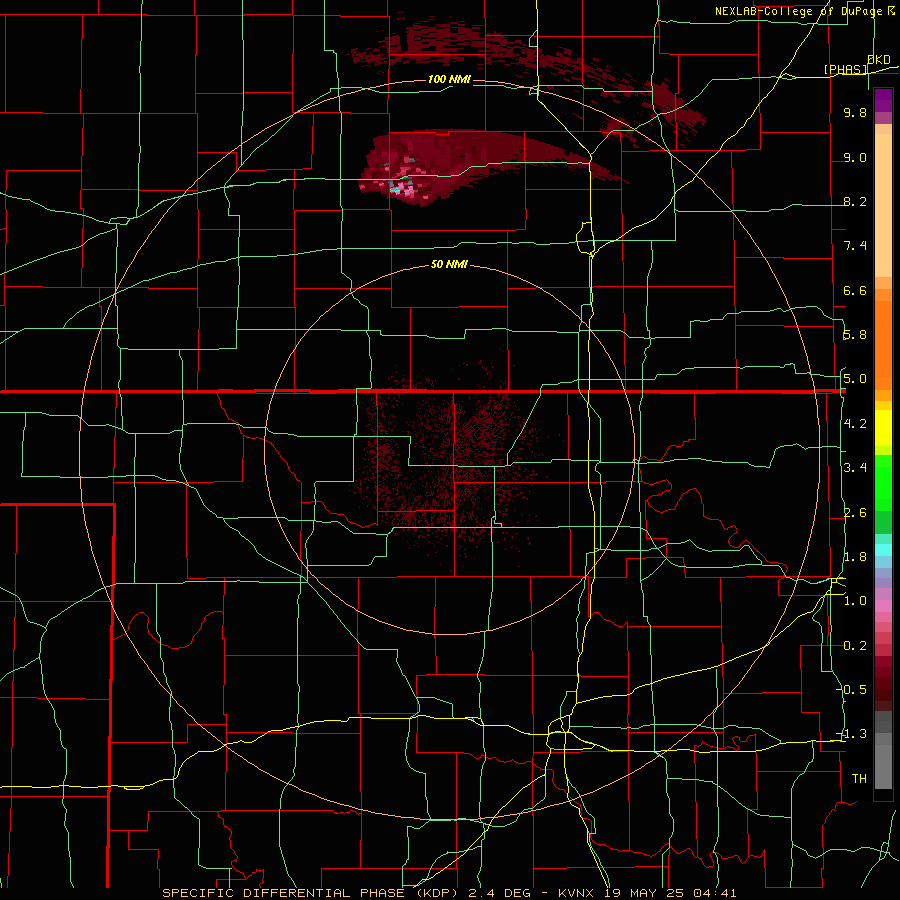This screenshot has width=900, height=900.
Task: Click the 5.0 value on the color scale
Action: [x=855, y=379]
